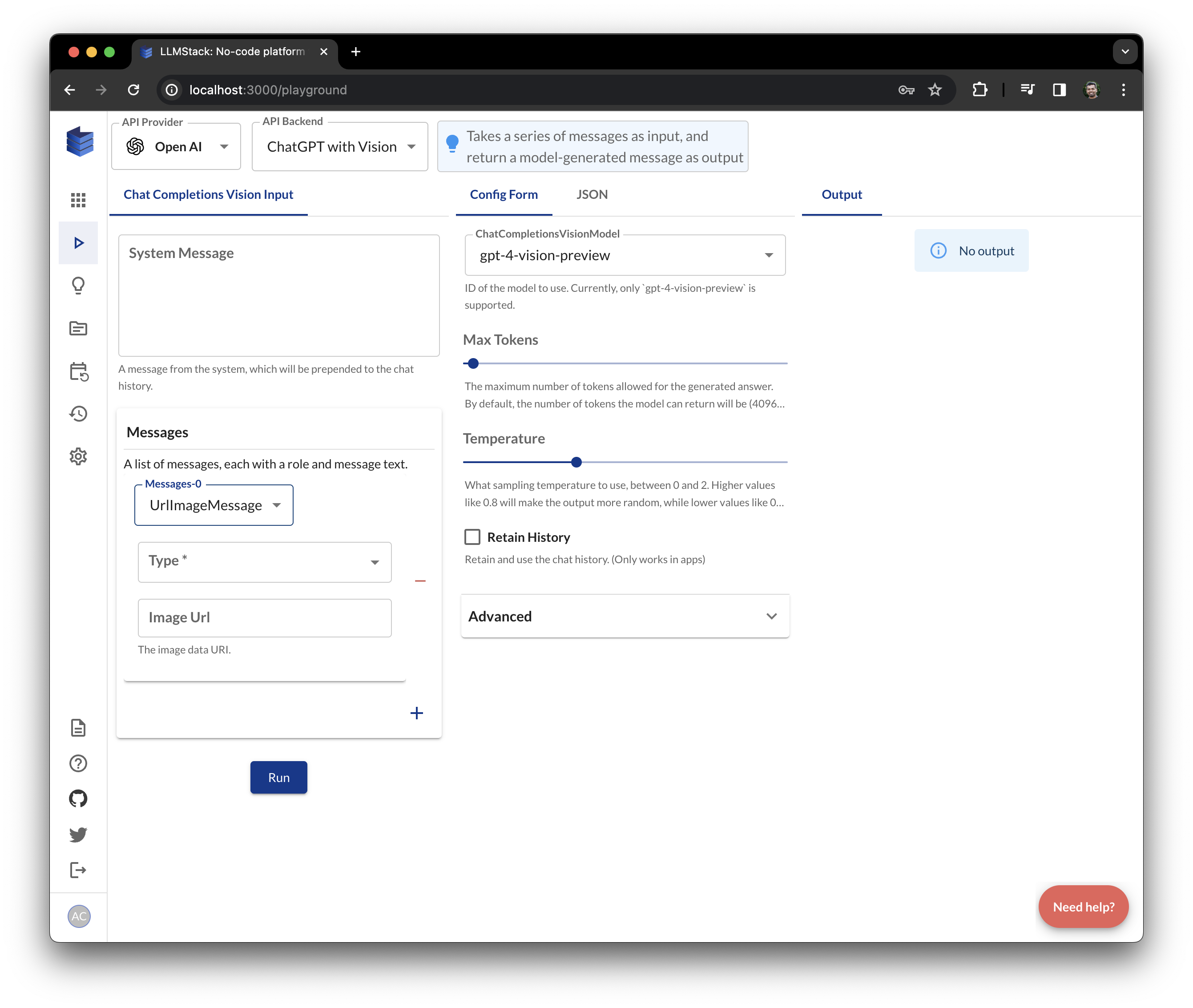Open the history clock icon in sidebar
Image resolution: width=1193 pixels, height=1008 pixels.
78,414
